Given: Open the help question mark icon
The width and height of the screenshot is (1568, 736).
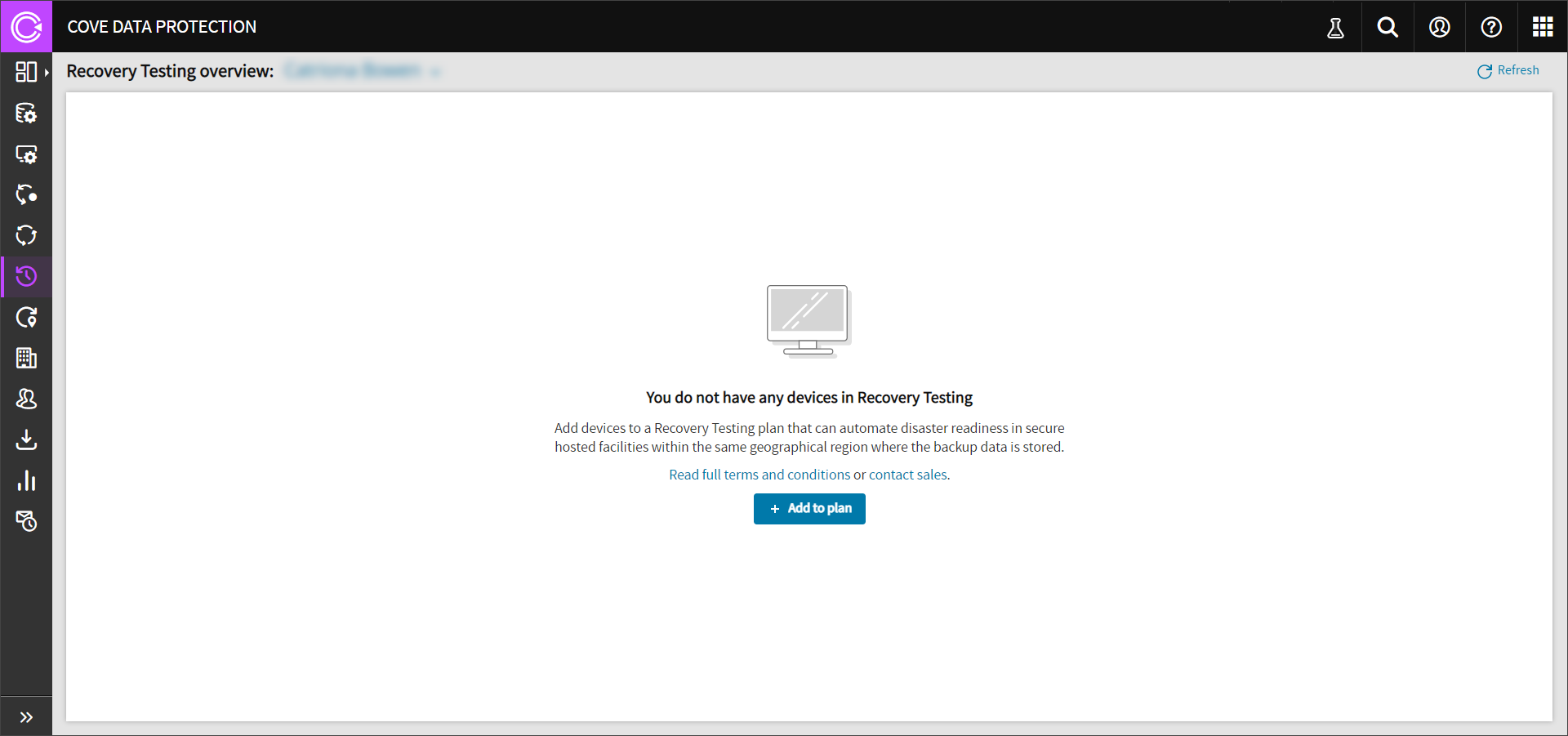Looking at the screenshot, I should (x=1491, y=27).
